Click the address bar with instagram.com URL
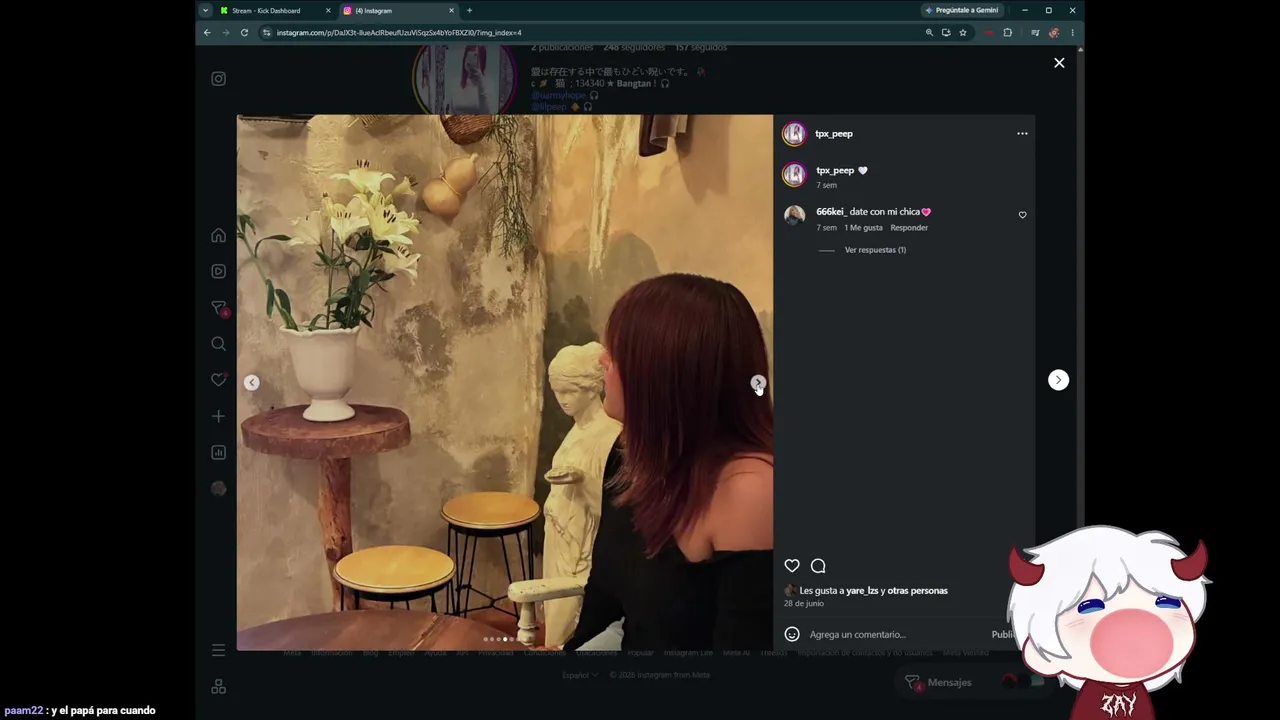Screen dimensions: 1280x720 click(x=590, y=33)
